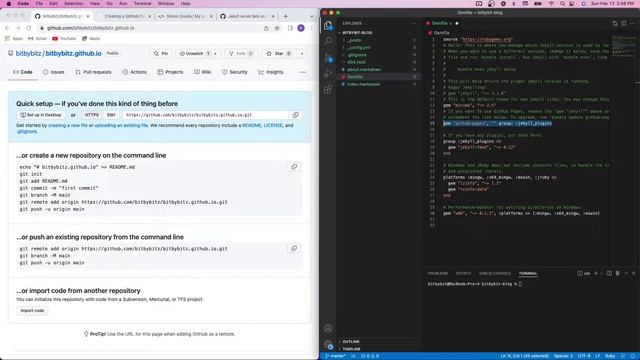Open the Terminal menu in macOS menu bar
The width and height of the screenshot is (640, 360).
click(142, 4)
